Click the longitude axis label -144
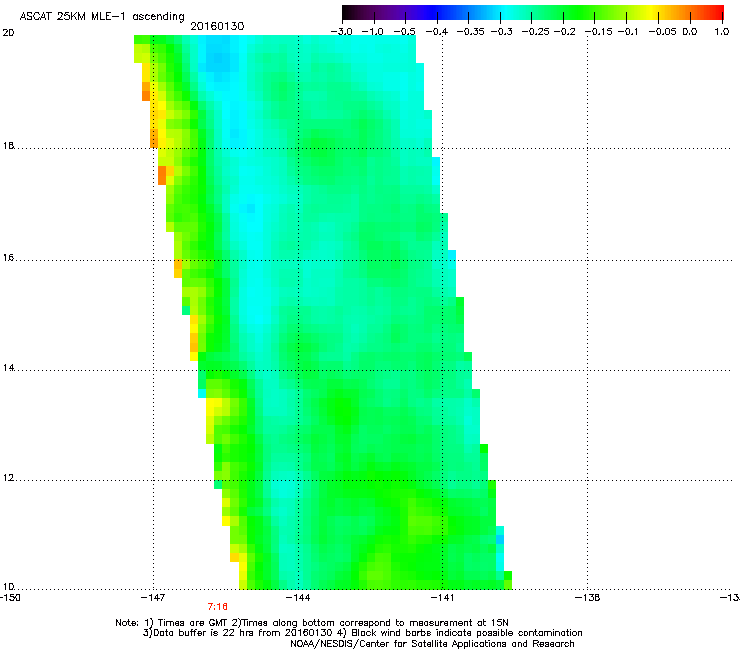The height and width of the screenshot is (650, 740). point(298,597)
